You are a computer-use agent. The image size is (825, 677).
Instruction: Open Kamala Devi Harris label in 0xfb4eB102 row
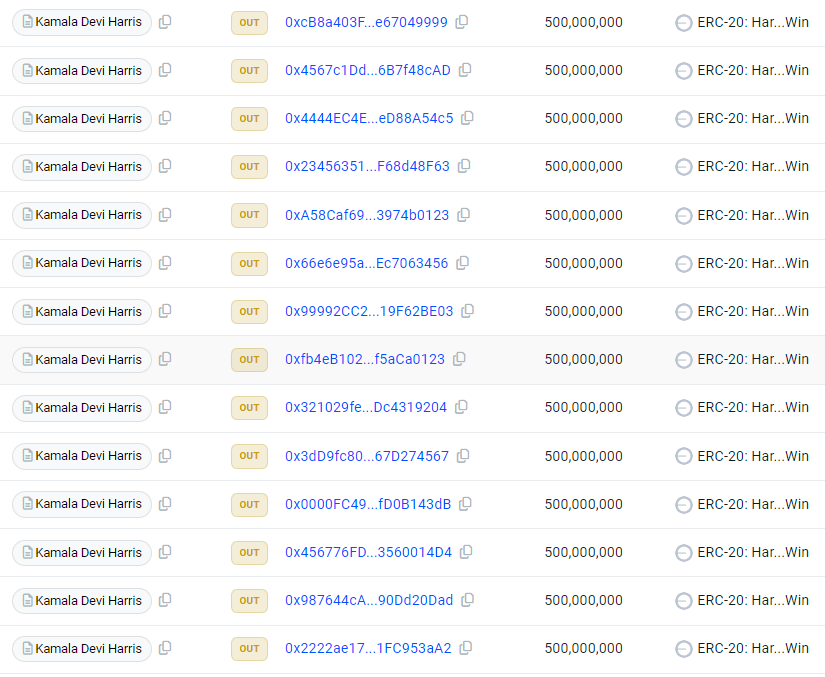pos(82,360)
